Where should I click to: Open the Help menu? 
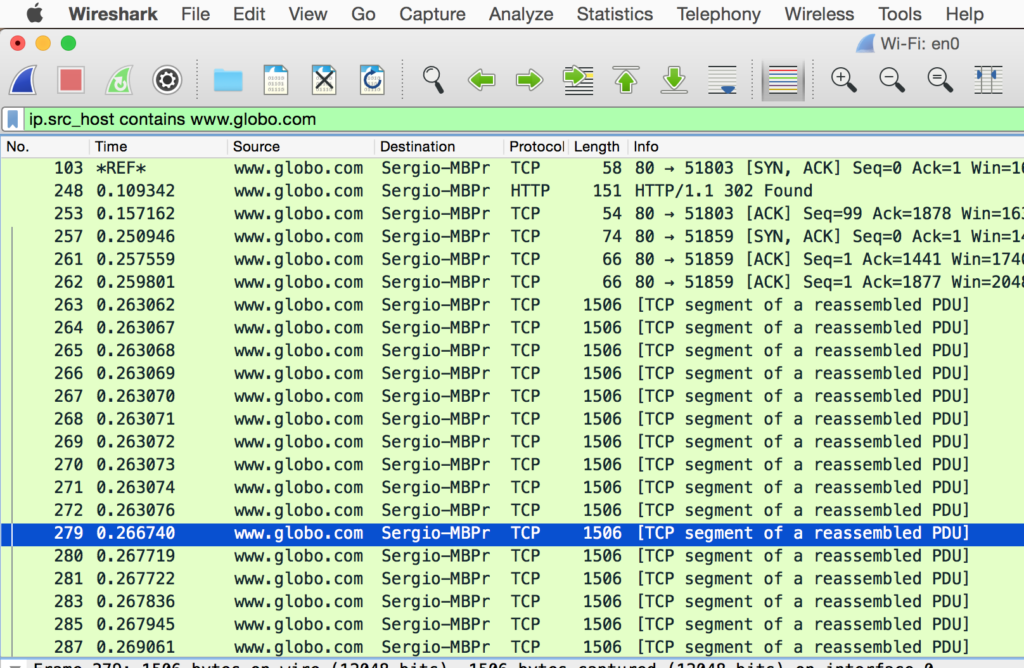point(964,14)
